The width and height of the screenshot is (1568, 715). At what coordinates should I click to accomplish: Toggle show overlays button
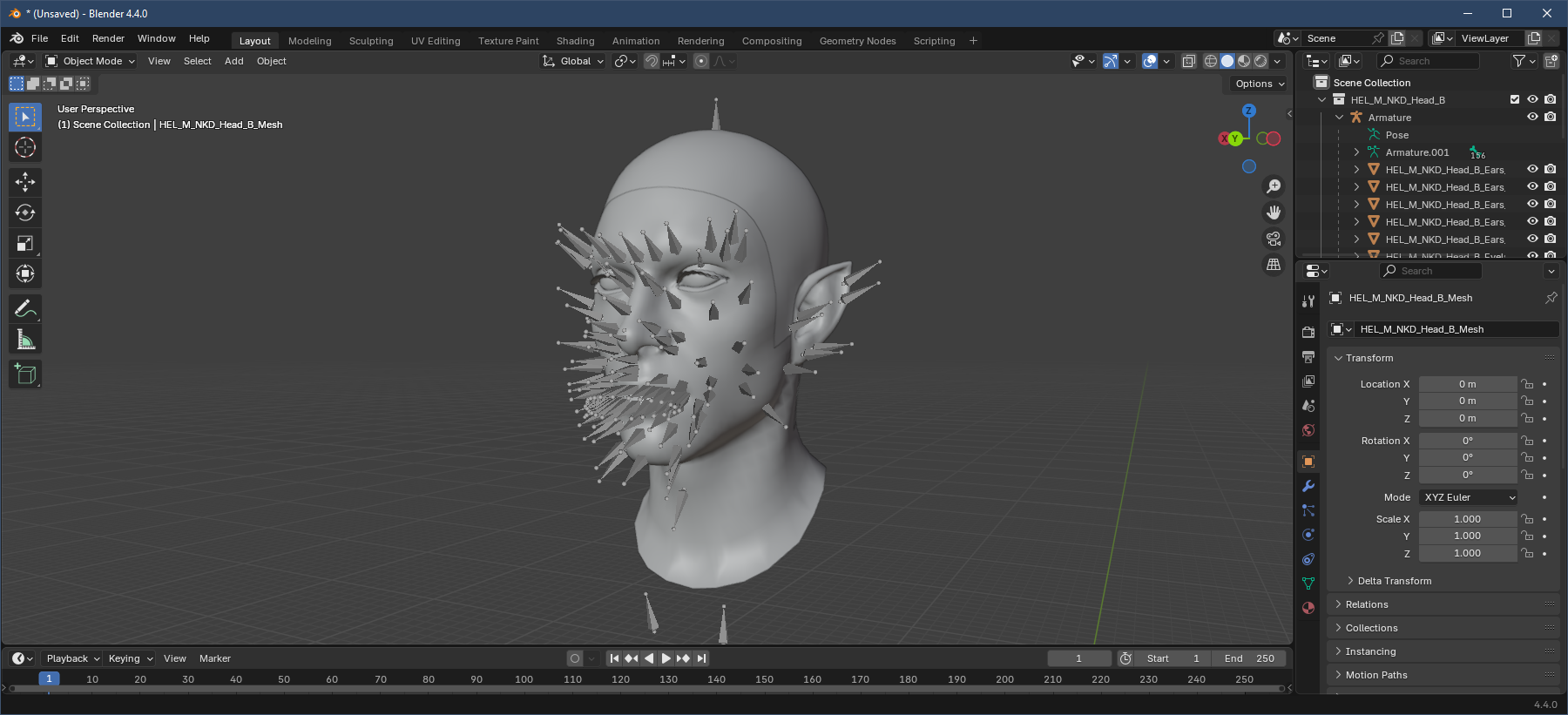1150,61
